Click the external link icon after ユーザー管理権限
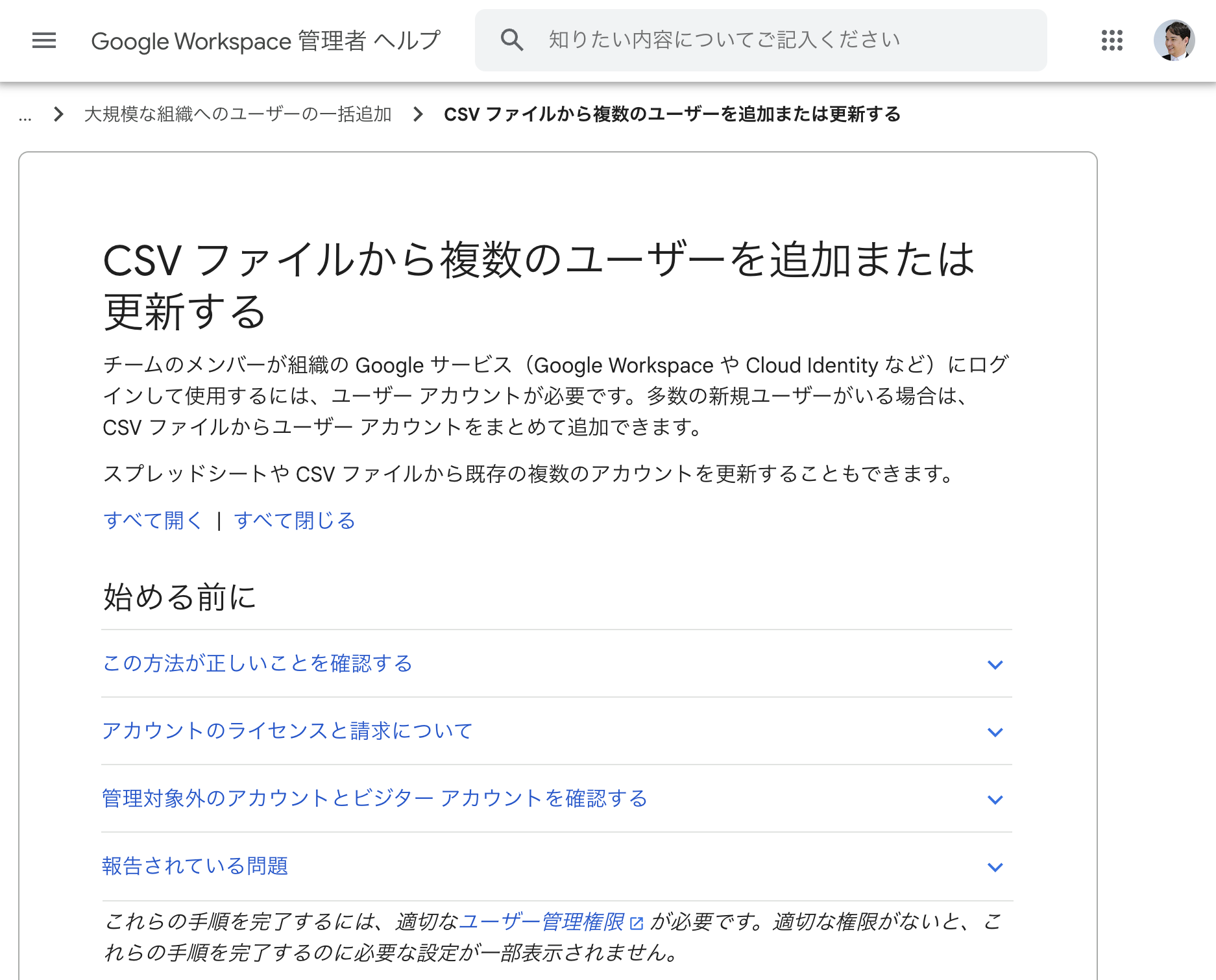Image resolution: width=1216 pixels, height=980 pixels. click(x=637, y=922)
